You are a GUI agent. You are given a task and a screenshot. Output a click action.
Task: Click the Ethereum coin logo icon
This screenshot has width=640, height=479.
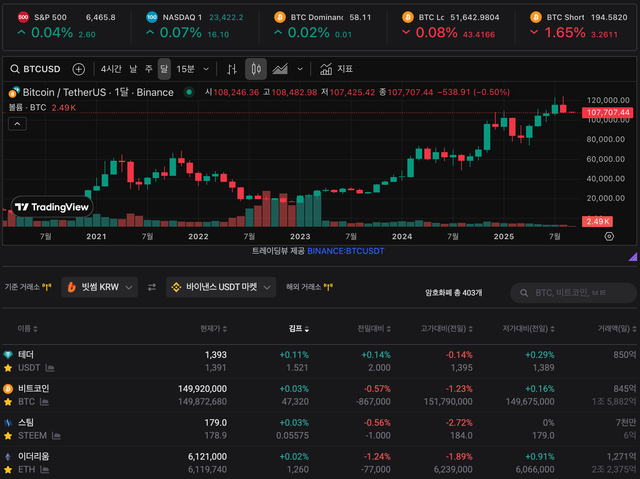point(8,456)
